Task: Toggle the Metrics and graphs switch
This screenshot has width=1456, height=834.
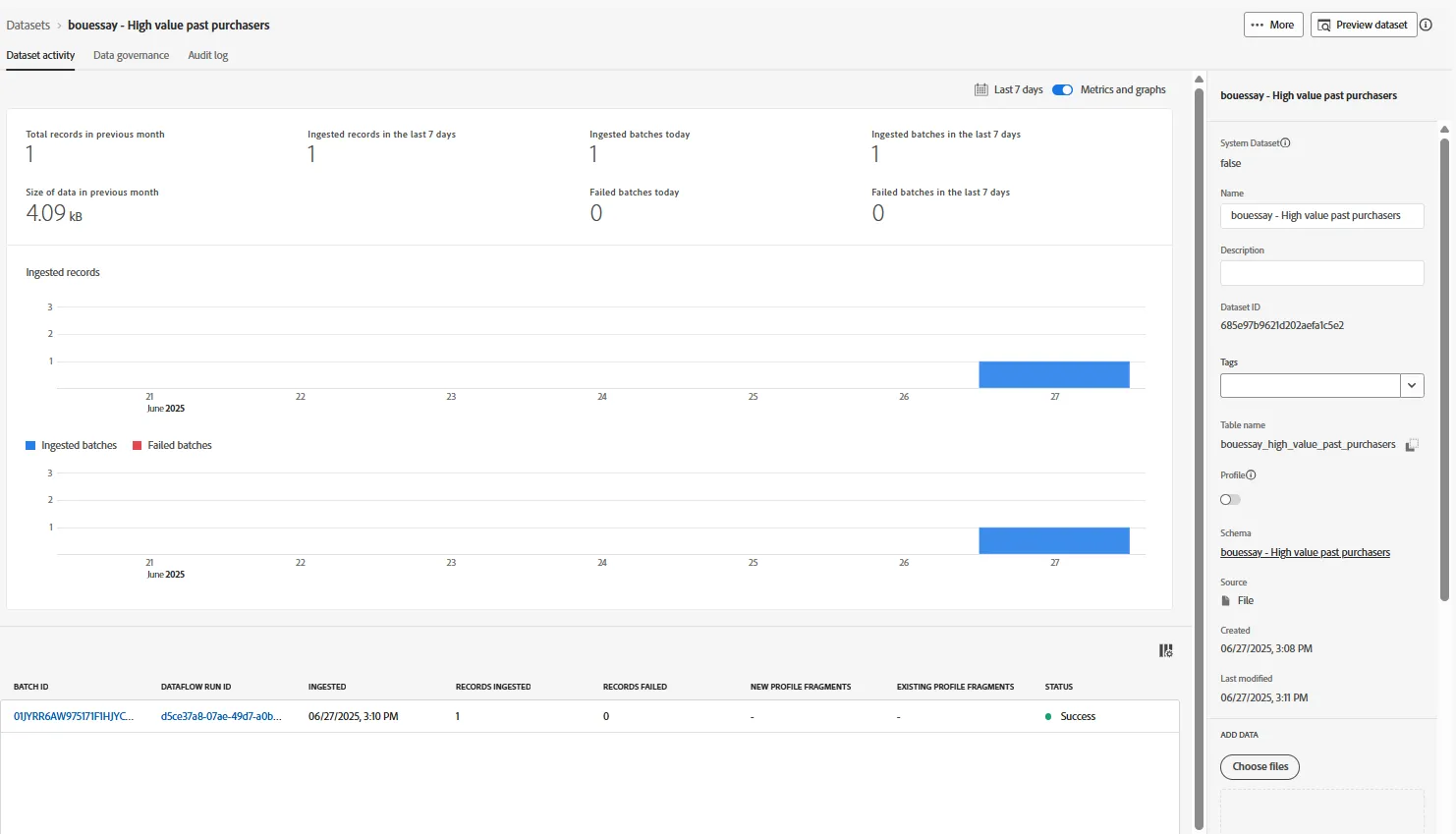Action: 1062,89
